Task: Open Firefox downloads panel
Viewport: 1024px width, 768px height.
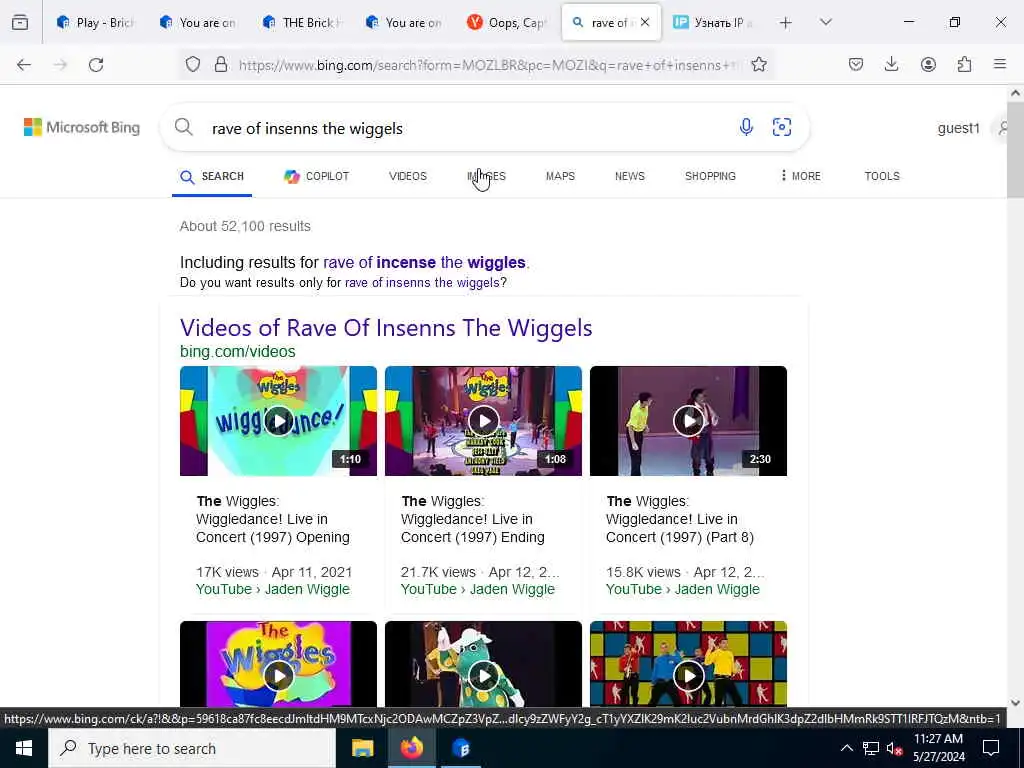Action: 891,64
